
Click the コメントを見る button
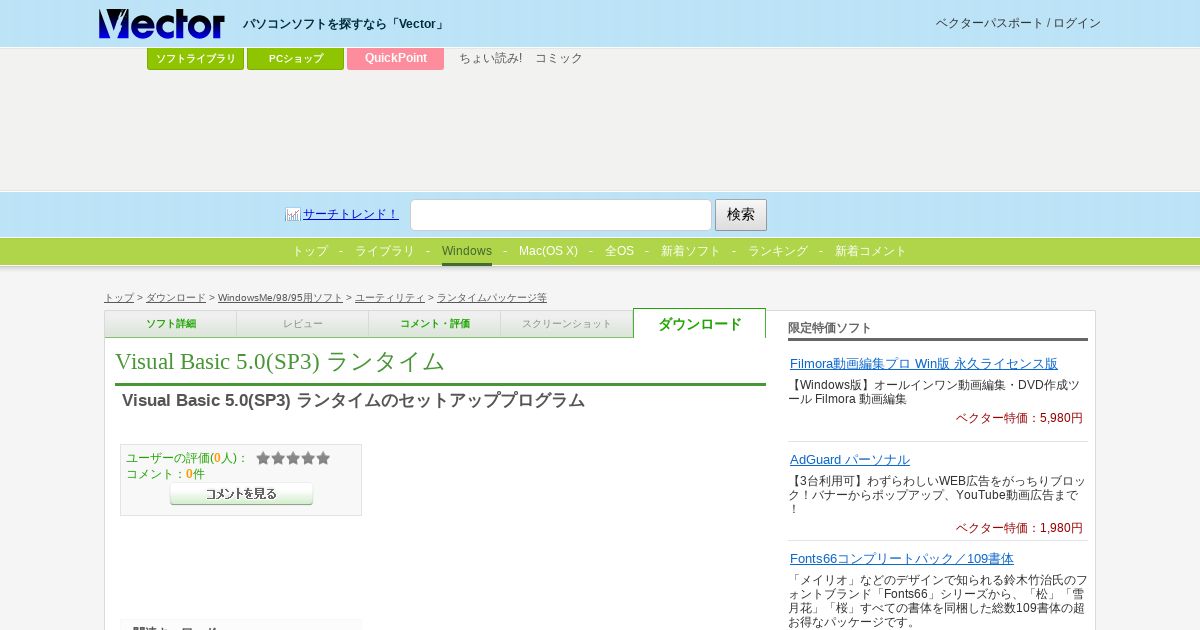coord(241,494)
